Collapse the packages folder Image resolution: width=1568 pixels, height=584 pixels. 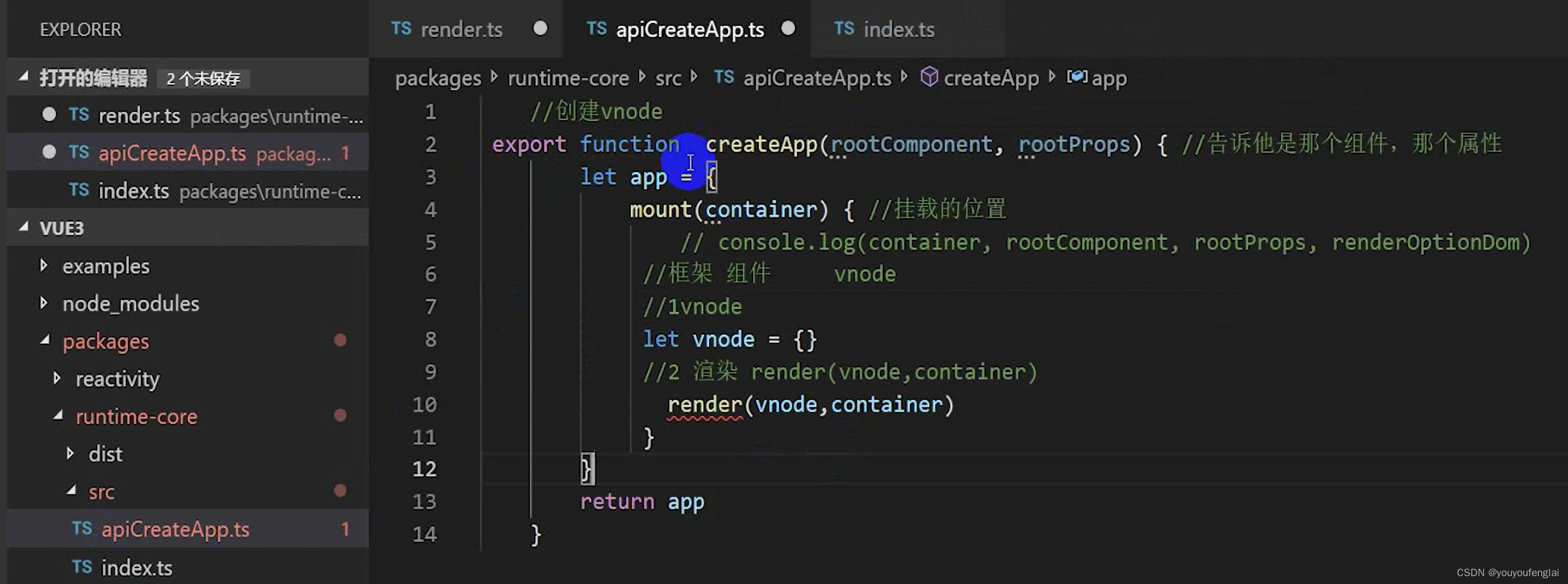pyautogui.click(x=45, y=340)
